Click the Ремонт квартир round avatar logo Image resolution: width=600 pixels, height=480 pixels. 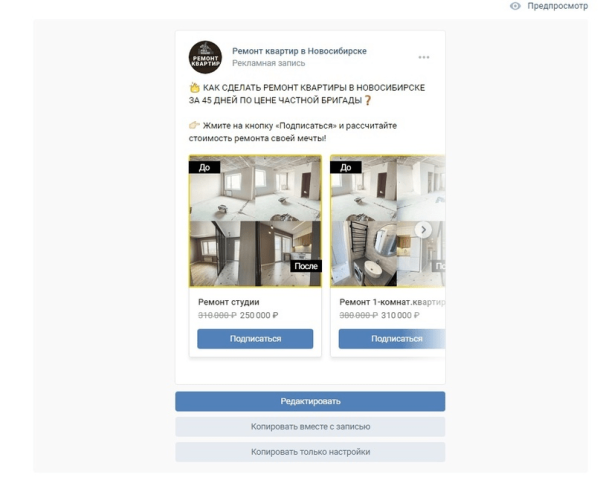coord(205,57)
